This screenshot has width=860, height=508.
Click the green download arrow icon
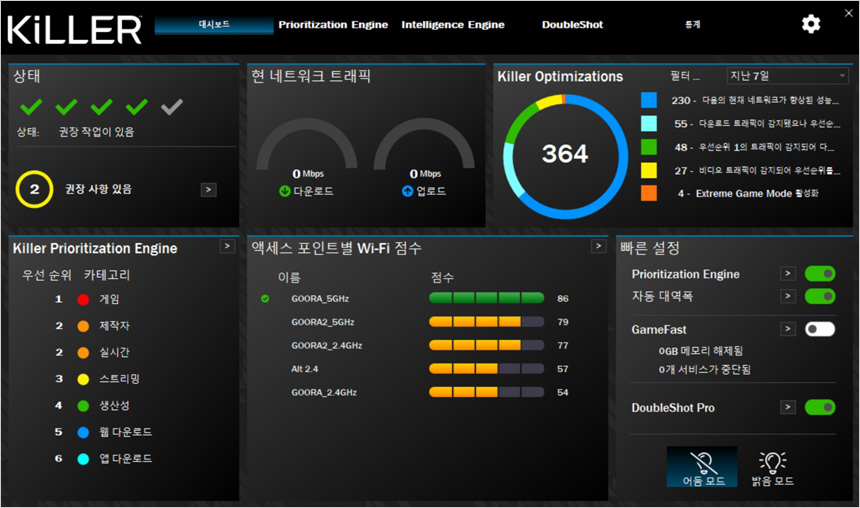(x=285, y=191)
